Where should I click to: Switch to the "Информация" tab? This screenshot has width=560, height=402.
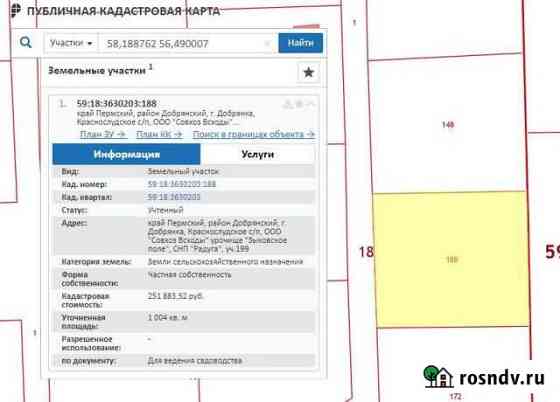pos(126,154)
